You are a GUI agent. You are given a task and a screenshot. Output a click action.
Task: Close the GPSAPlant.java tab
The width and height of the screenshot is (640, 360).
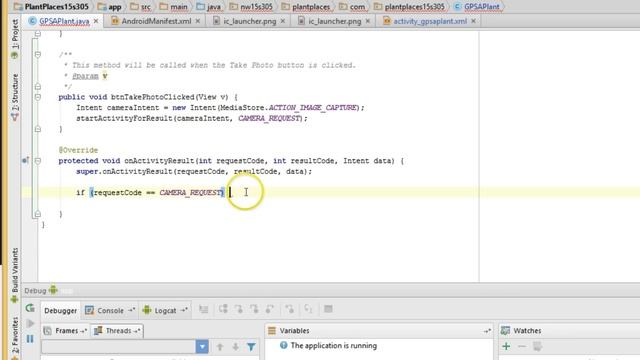pos(96,21)
